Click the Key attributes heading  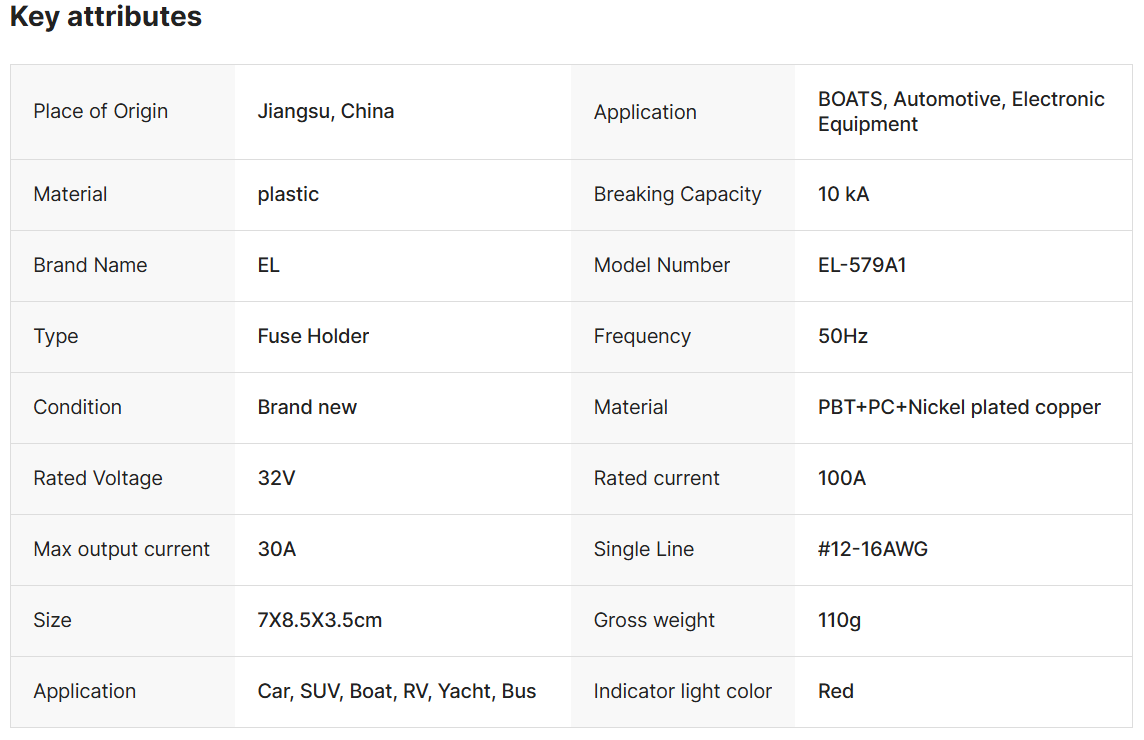click(105, 17)
